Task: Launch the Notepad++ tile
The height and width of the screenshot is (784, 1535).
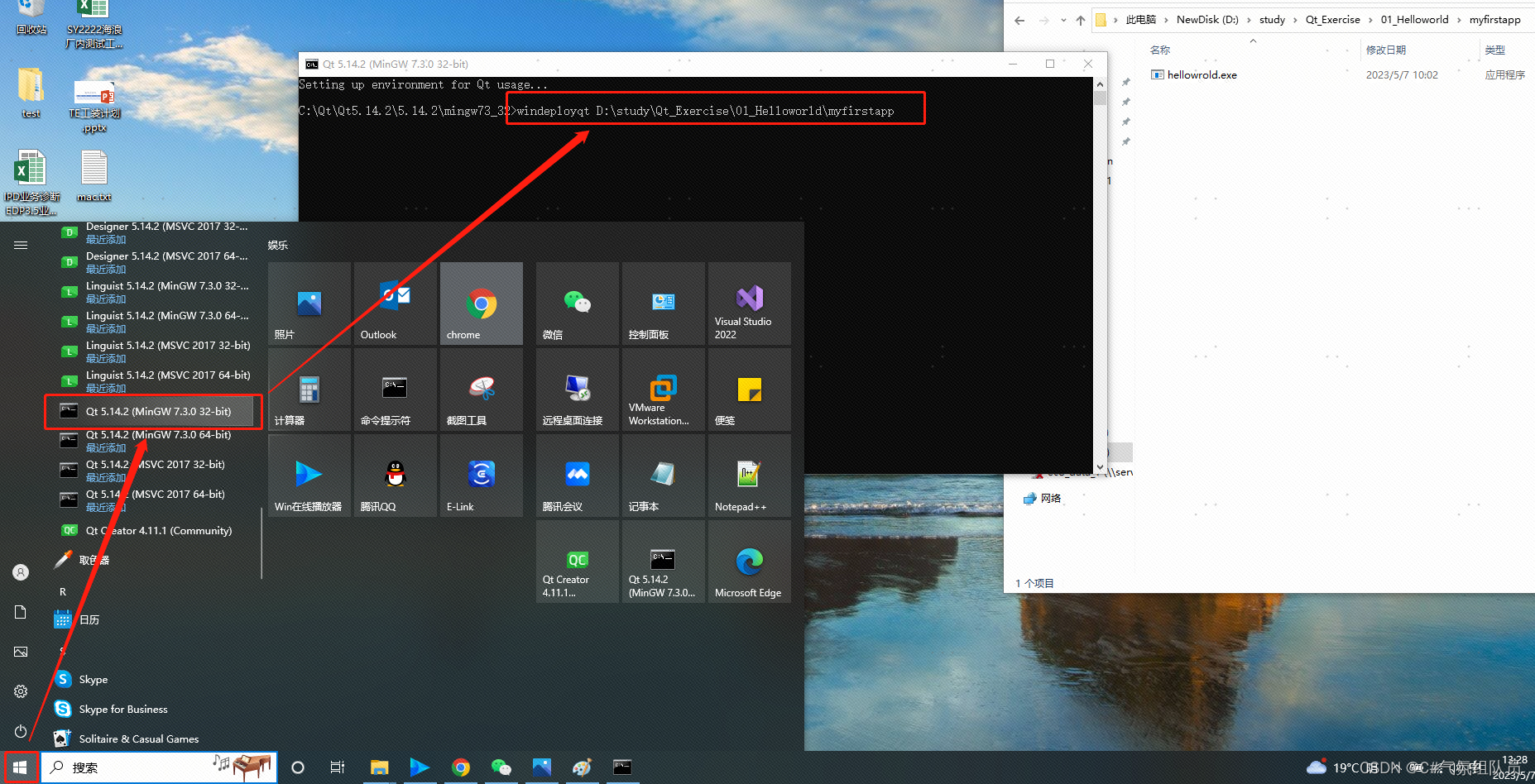Action: (750, 476)
